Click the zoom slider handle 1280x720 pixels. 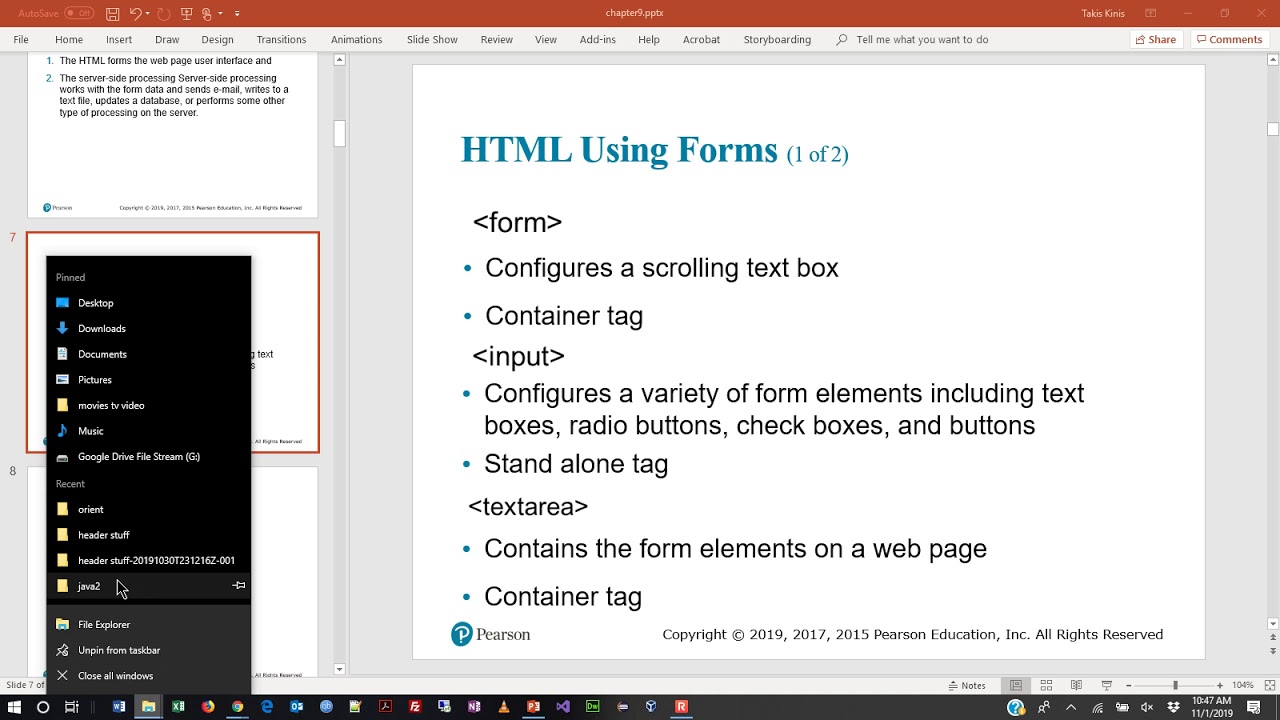point(1175,685)
